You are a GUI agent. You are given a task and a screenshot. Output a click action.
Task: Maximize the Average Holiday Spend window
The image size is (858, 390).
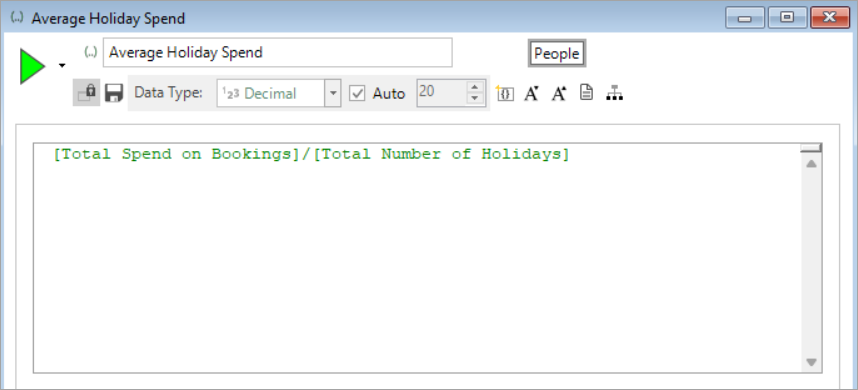[x=787, y=18]
